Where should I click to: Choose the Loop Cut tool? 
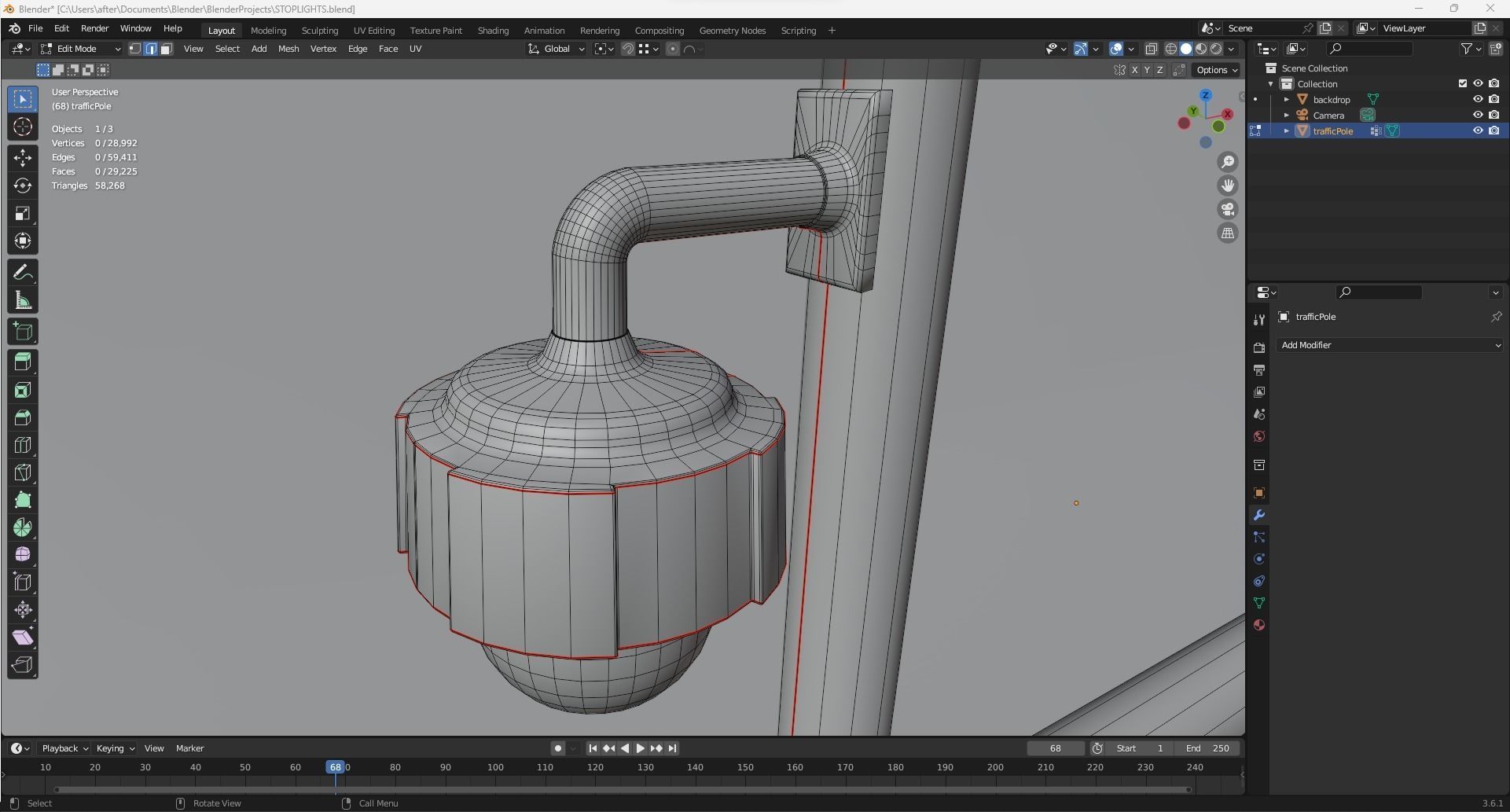(23, 445)
